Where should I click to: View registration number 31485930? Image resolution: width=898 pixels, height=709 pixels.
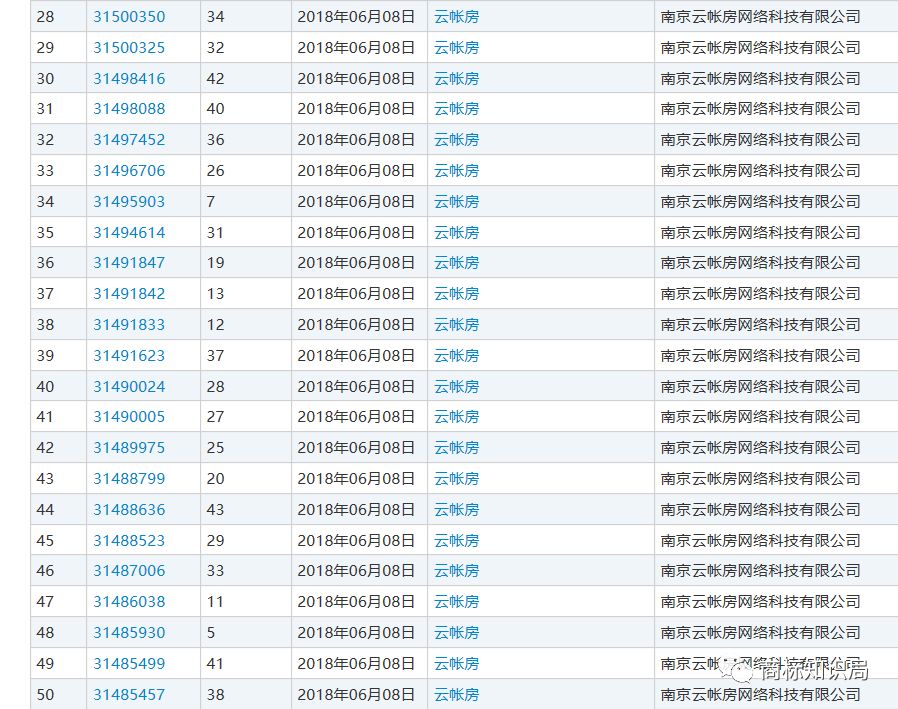129,633
